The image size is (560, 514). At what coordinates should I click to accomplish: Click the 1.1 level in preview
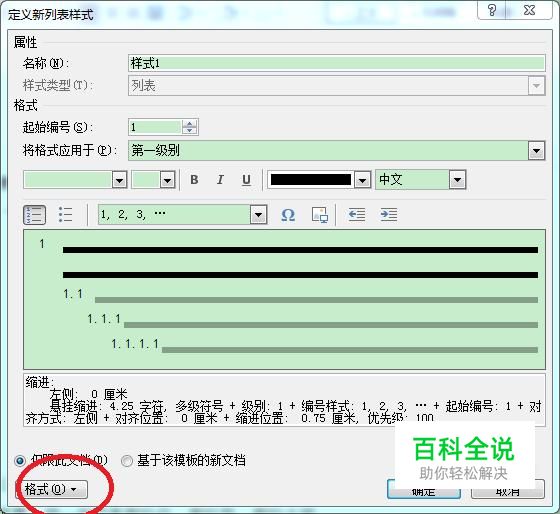73,294
